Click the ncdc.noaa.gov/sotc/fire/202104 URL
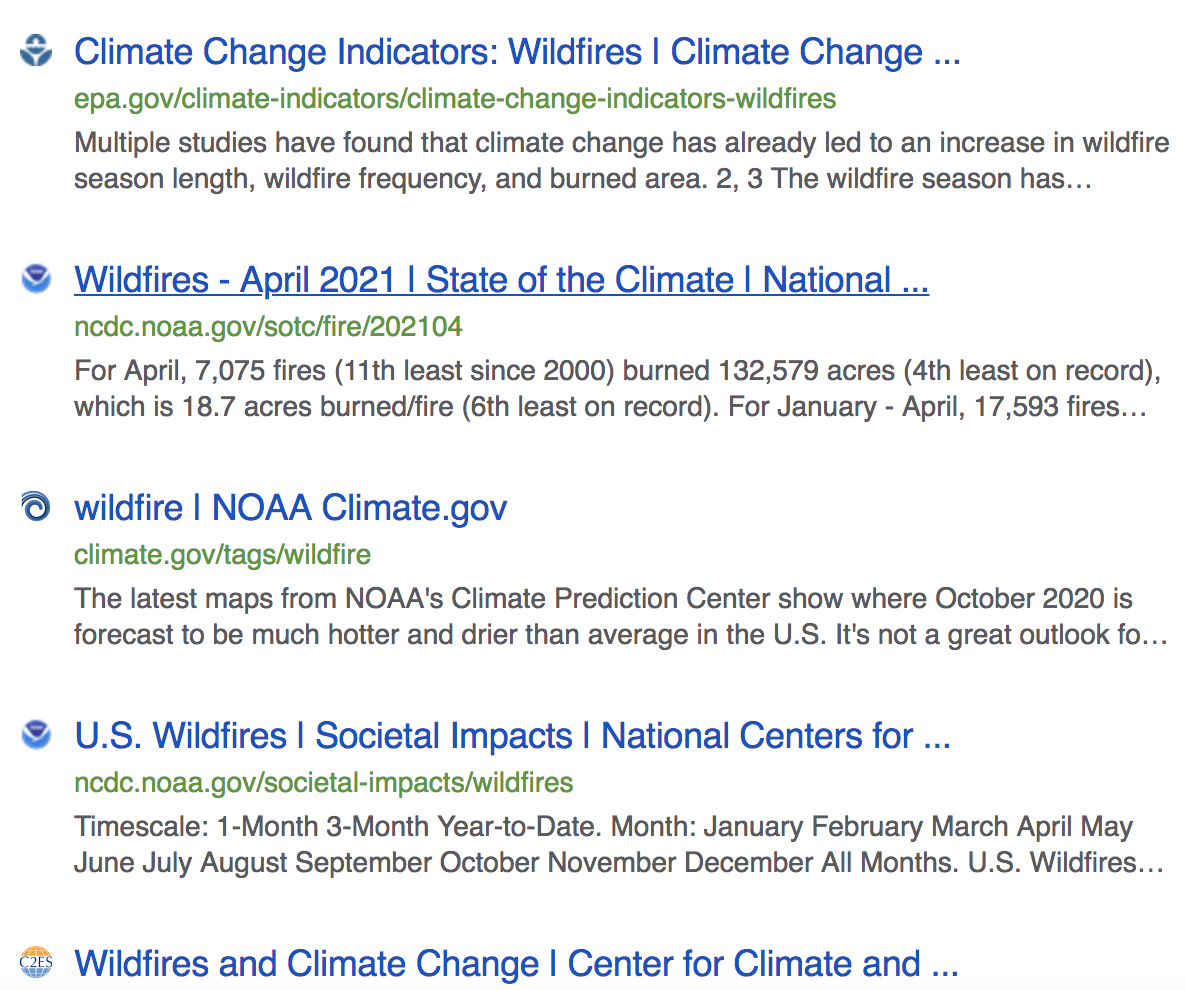 [269, 327]
